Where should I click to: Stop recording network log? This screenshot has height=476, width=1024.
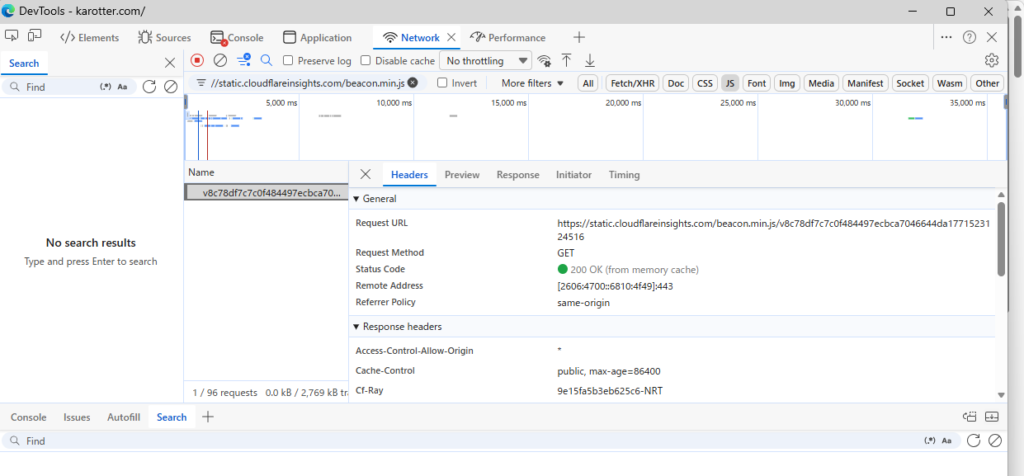[x=197, y=61]
